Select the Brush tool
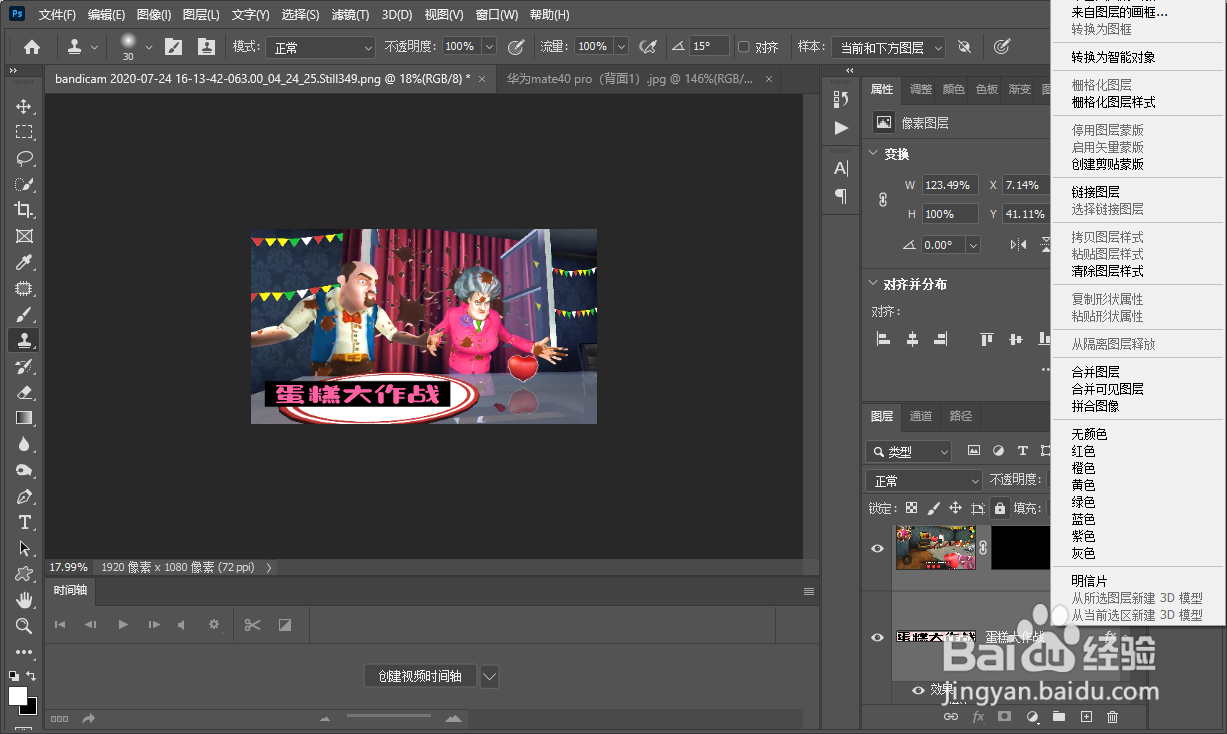 24,314
